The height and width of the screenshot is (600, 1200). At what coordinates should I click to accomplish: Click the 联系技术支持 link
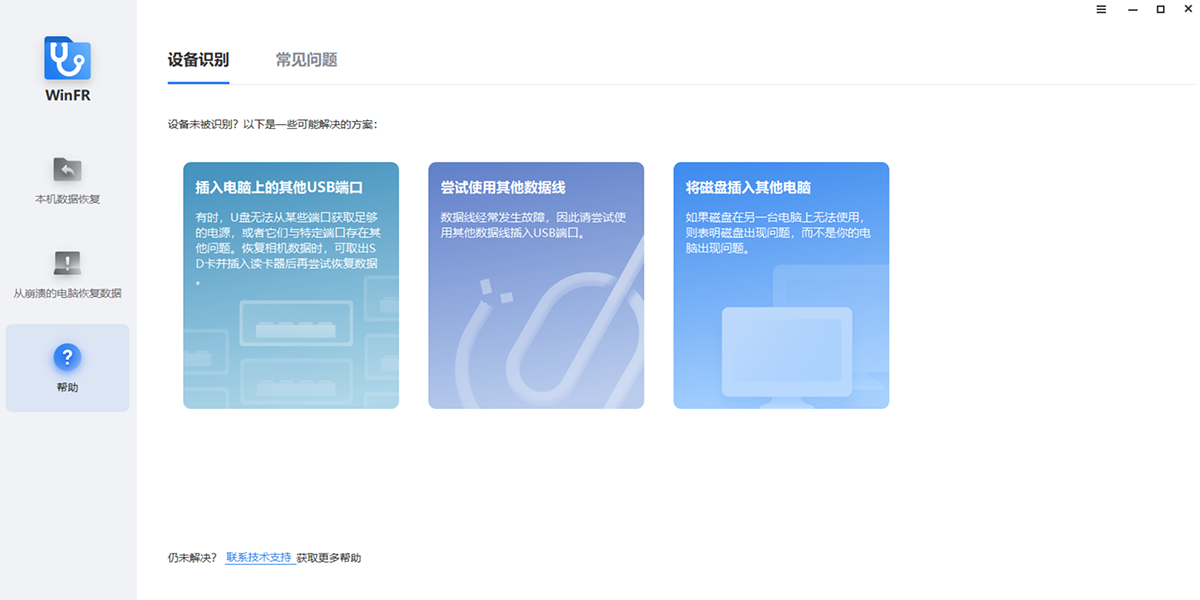click(x=260, y=557)
